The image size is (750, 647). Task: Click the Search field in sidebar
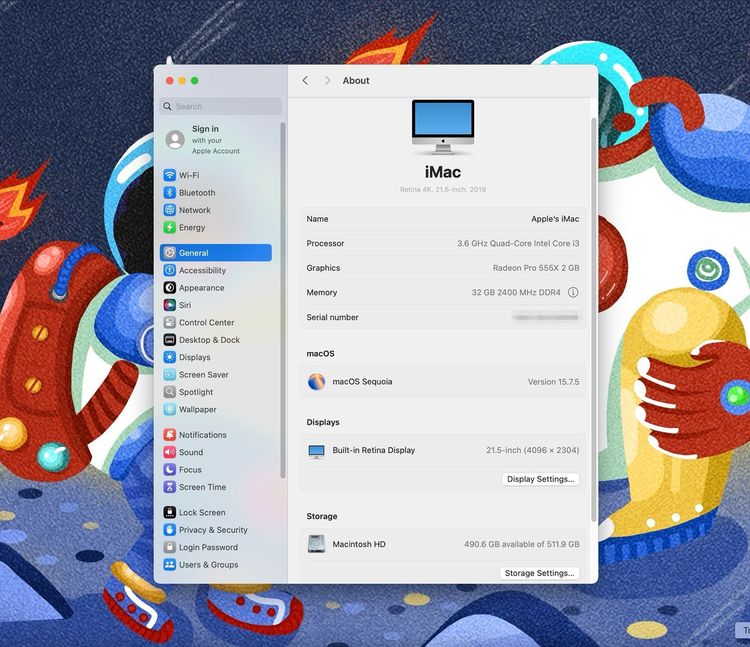pyautogui.click(x=221, y=106)
